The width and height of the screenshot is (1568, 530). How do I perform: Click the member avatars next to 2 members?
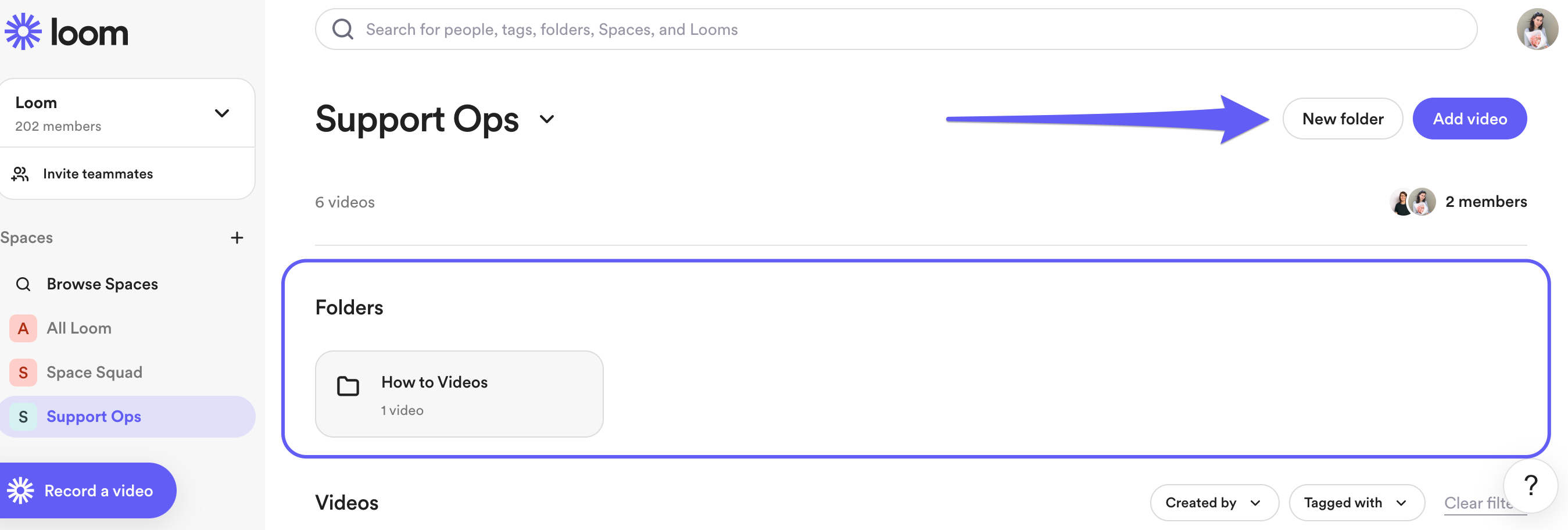coord(1412,202)
